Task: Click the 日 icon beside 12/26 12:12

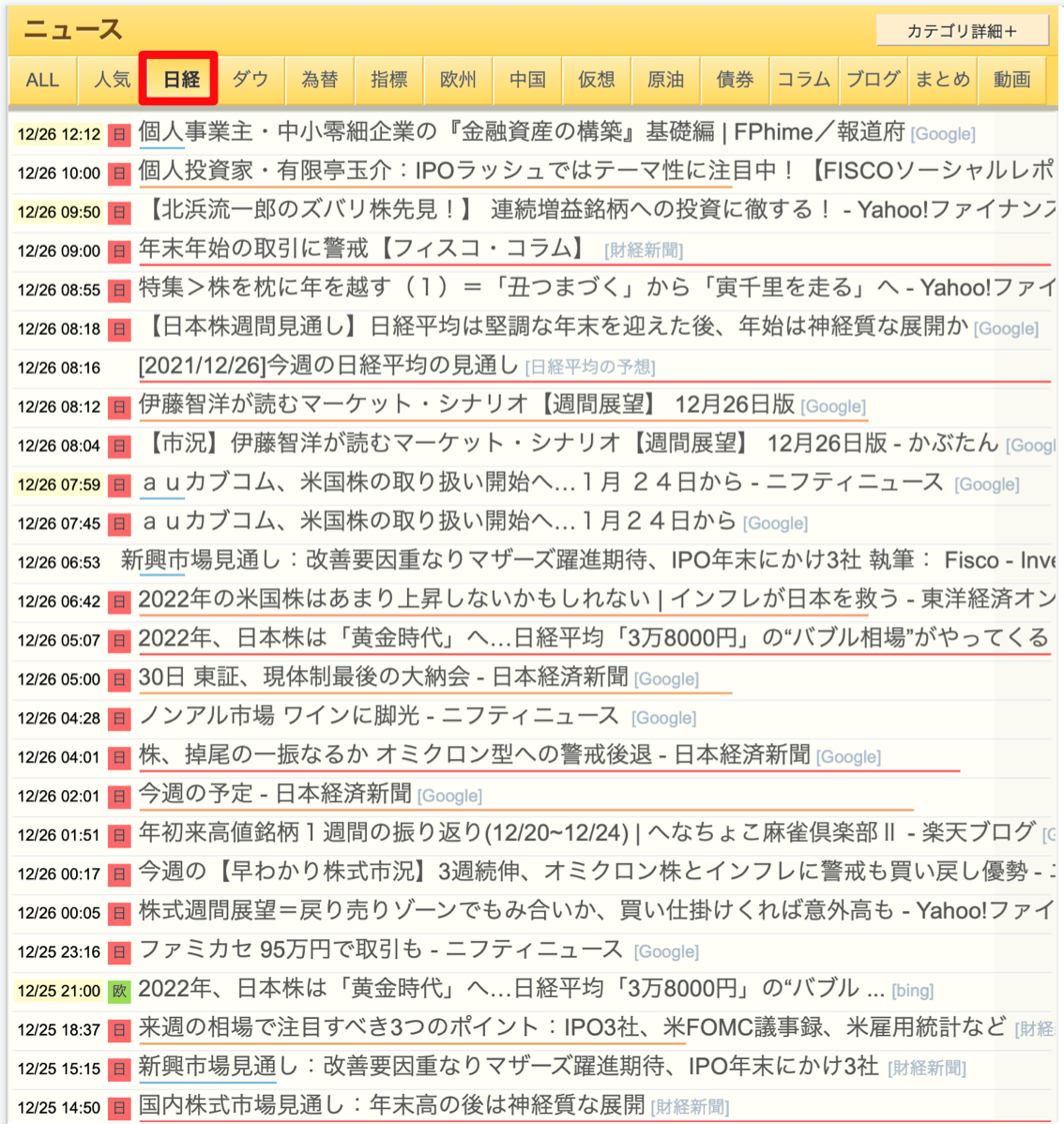Action: tap(119, 134)
